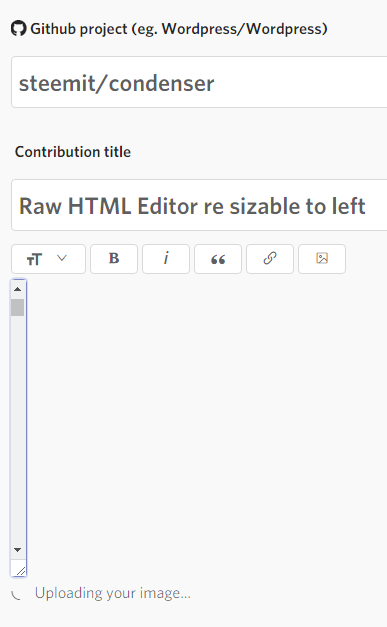Insert a blockquote using the quote icon
The height and width of the screenshot is (627, 387).
[218, 259]
